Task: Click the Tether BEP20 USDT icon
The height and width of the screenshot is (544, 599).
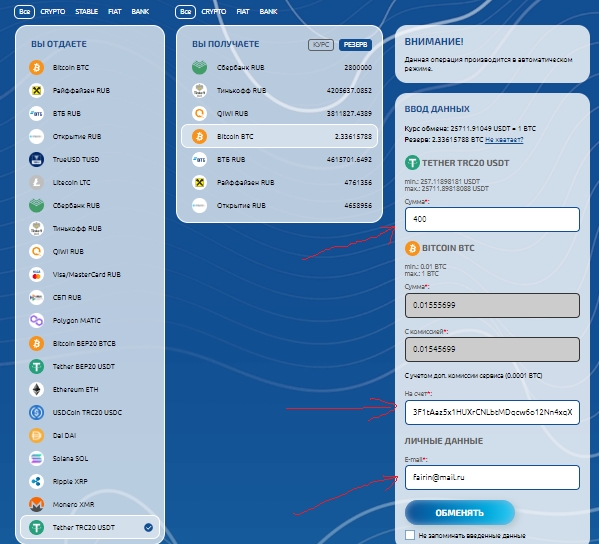Action: 37,366
